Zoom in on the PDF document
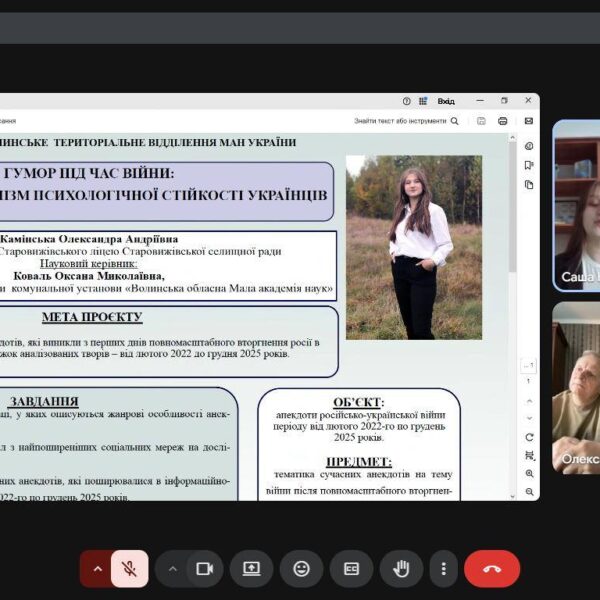This screenshot has width=600, height=600. coord(529,473)
